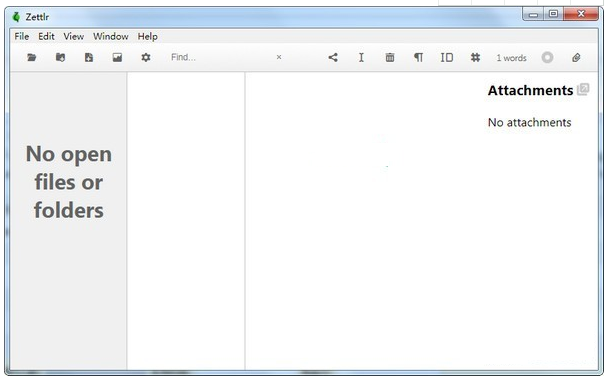Screen dimensions: 607x380
Task: Minimize the Zettlr window
Action: pyautogui.click(x=533, y=15)
